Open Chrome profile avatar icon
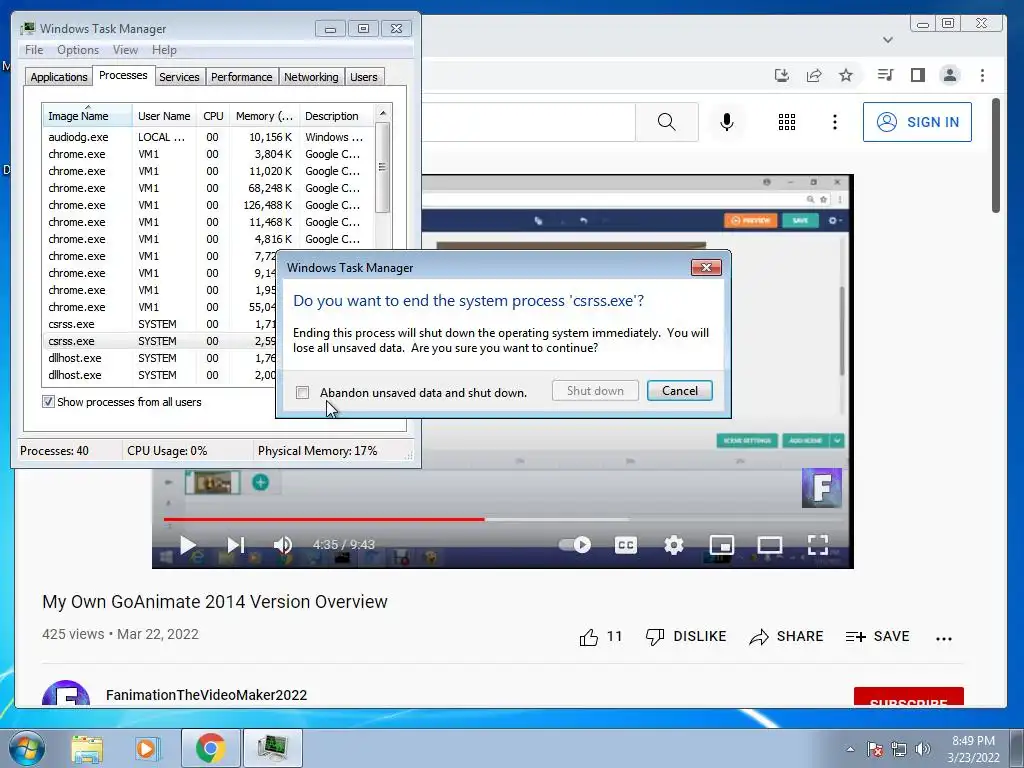The image size is (1024, 768). pos(950,75)
